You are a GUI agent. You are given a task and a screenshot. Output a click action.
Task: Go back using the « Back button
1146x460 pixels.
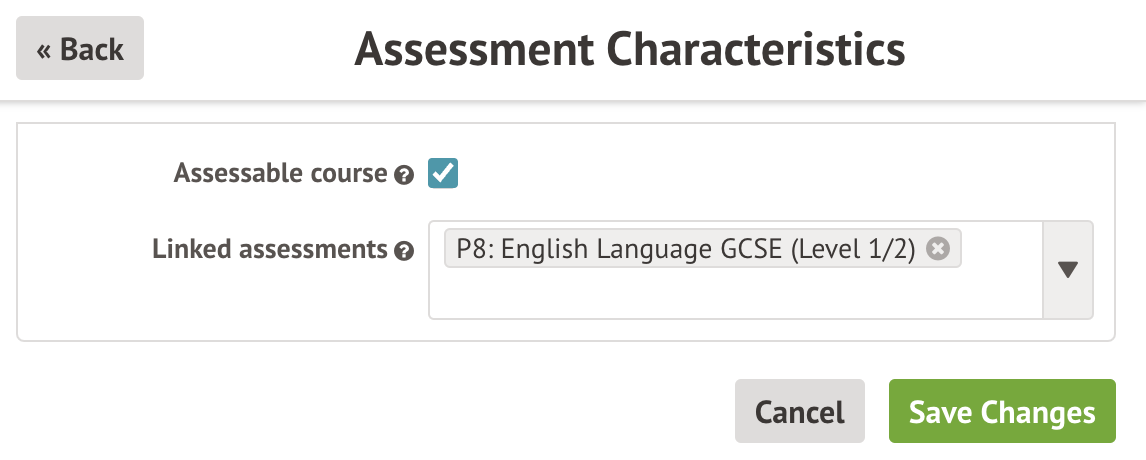click(80, 48)
